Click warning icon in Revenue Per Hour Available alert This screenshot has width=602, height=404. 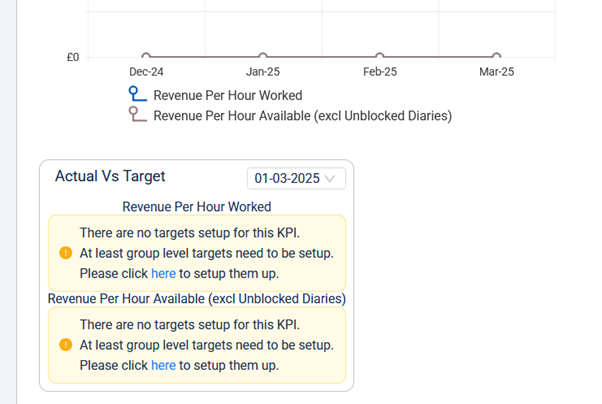66,345
